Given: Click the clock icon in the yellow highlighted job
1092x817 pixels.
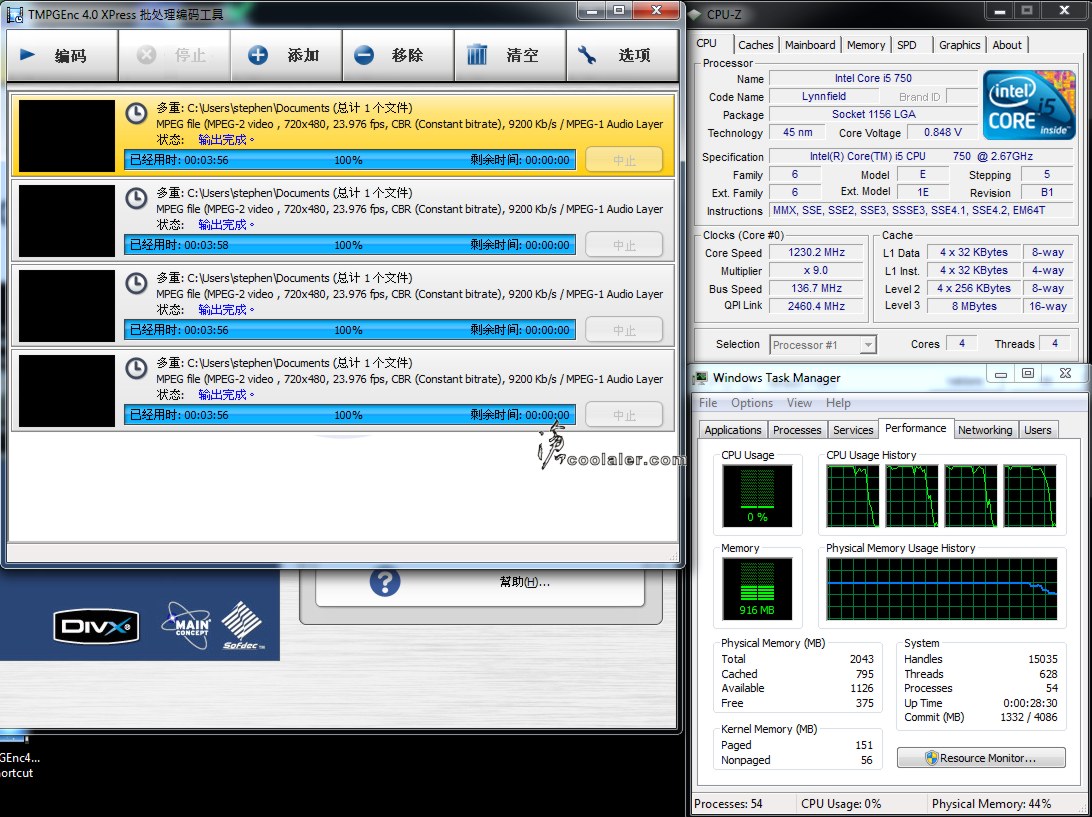Looking at the screenshot, I should pyautogui.click(x=136, y=113).
